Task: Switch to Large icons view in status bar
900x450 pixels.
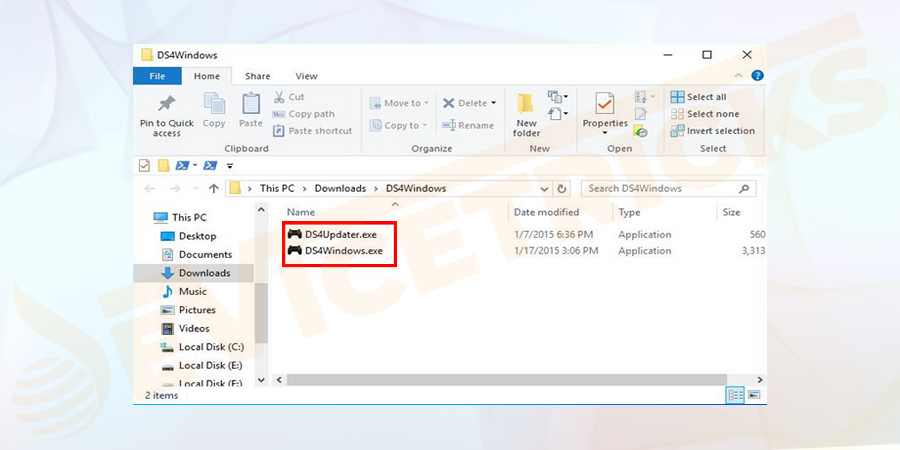Action: coord(754,394)
